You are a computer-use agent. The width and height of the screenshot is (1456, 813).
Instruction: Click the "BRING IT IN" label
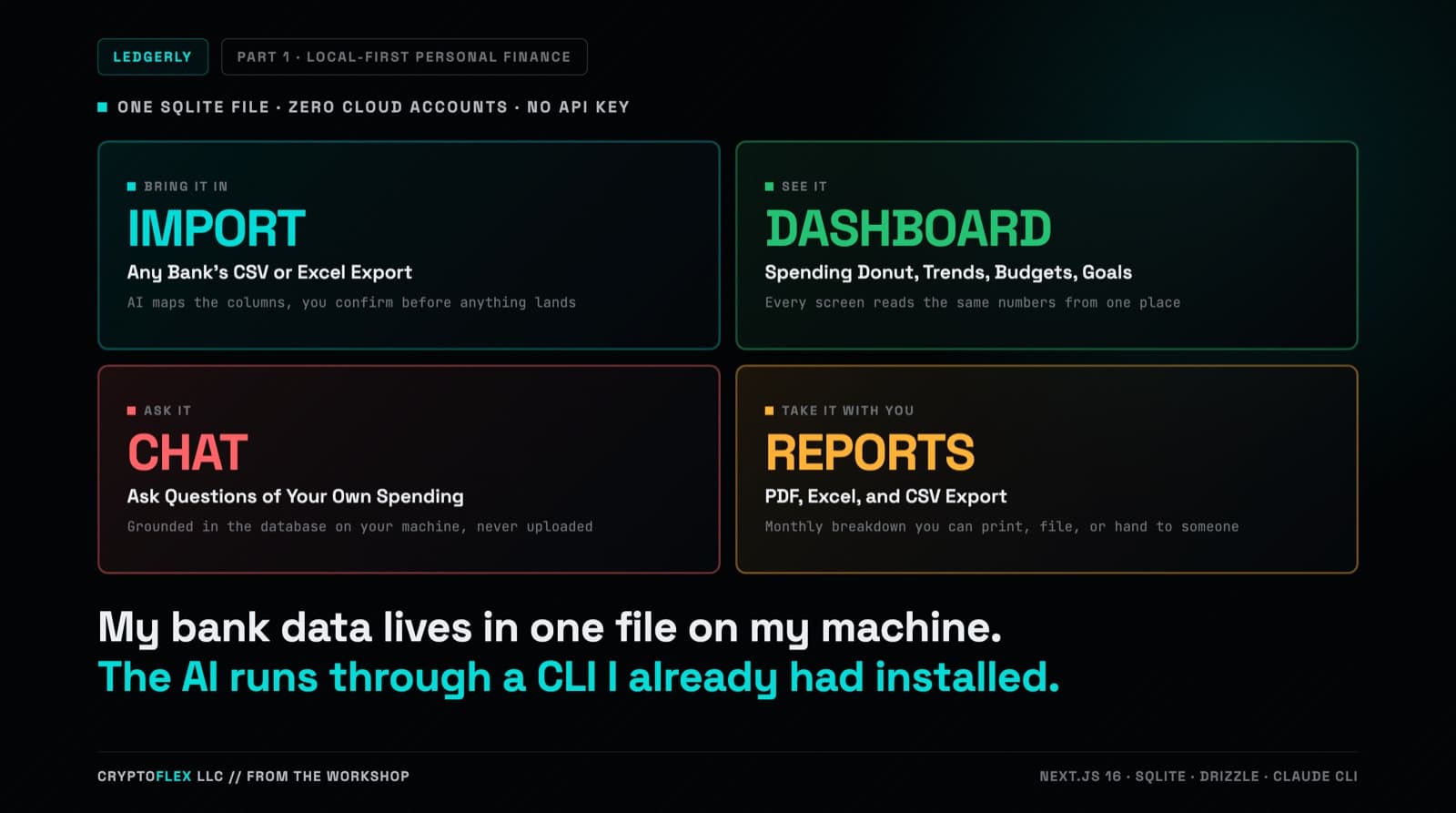[x=186, y=187]
